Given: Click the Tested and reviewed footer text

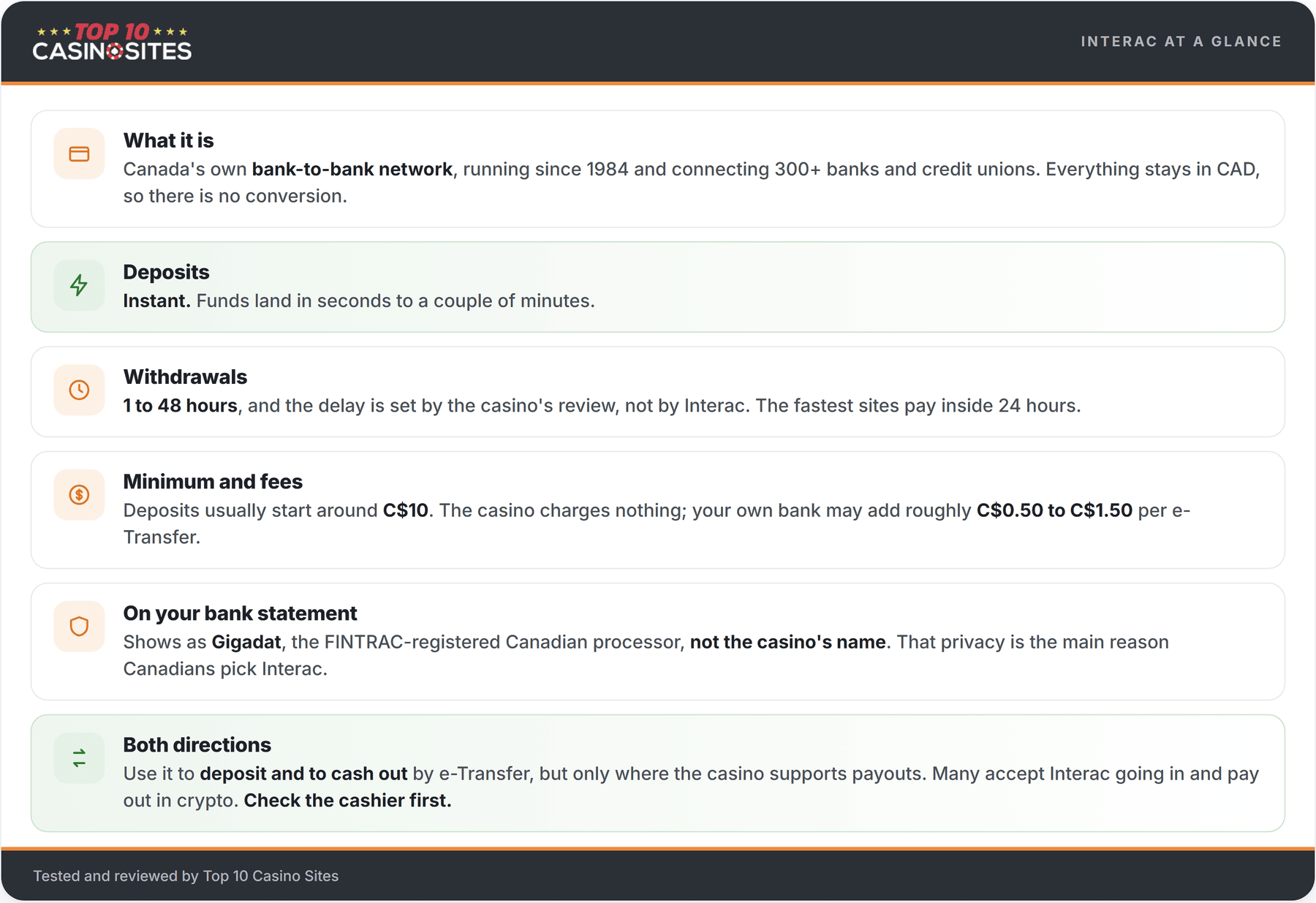Looking at the screenshot, I should pyautogui.click(x=186, y=876).
